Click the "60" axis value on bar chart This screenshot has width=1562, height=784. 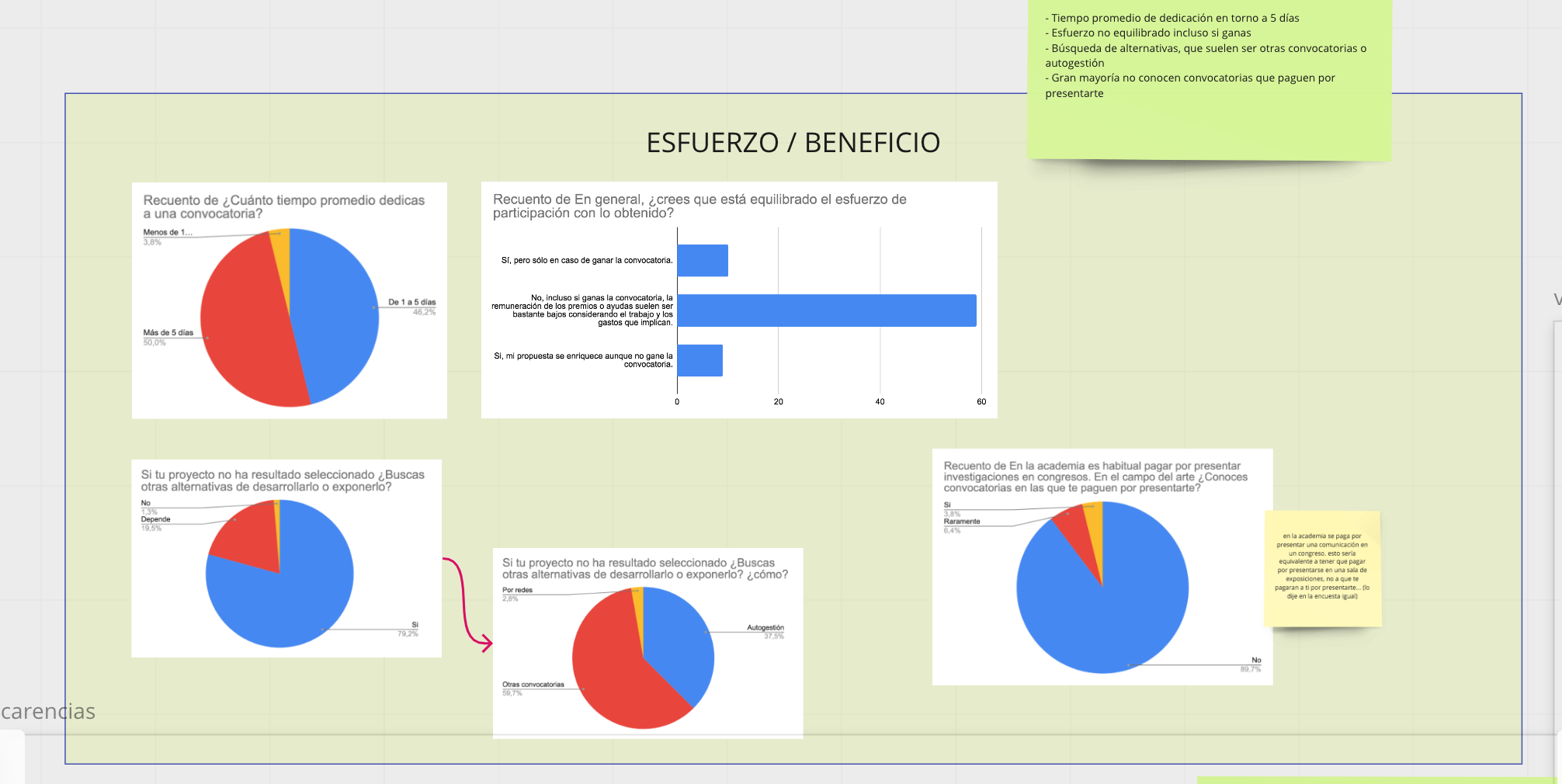pyautogui.click(x=981, y=401)
